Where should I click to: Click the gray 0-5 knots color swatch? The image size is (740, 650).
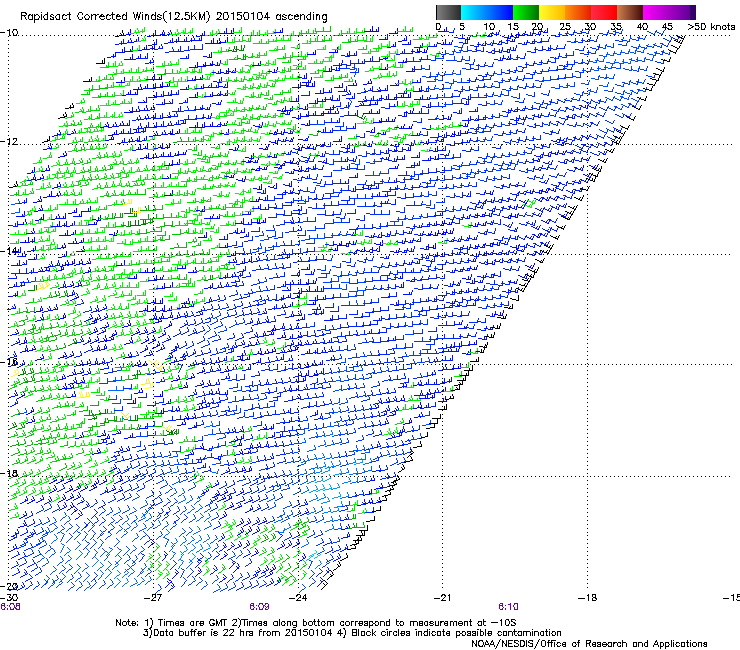click(x=448, y=12)
